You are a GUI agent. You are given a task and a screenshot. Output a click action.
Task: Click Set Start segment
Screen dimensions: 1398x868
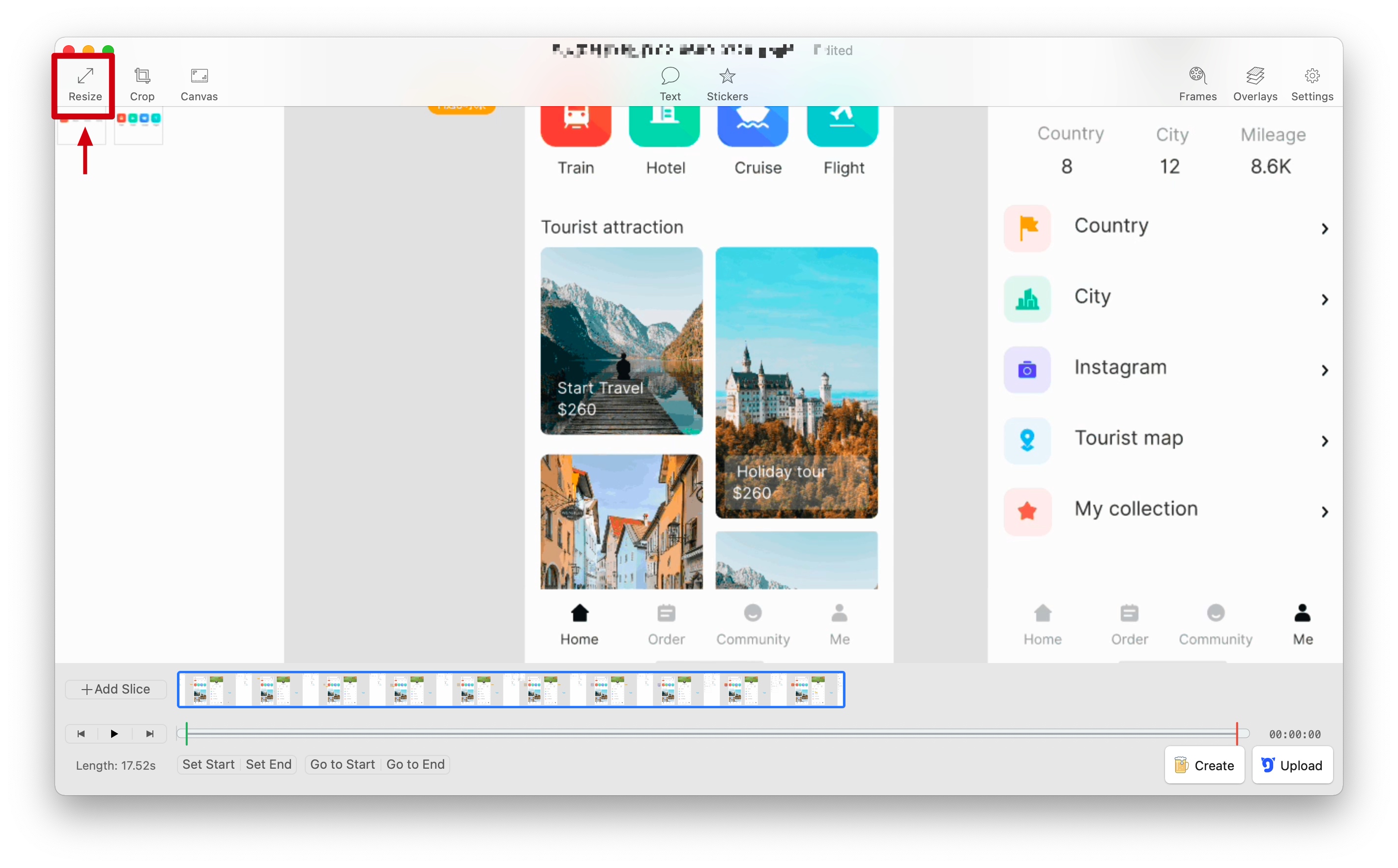click(208, 764)
